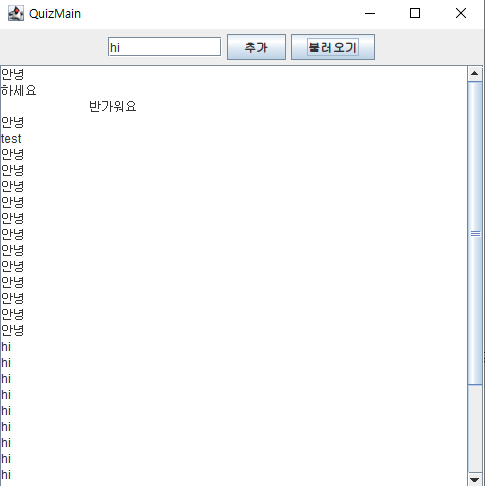485x486 pixels.
Task: Click the scrollbar up arrow
Action: pos(475,74)
